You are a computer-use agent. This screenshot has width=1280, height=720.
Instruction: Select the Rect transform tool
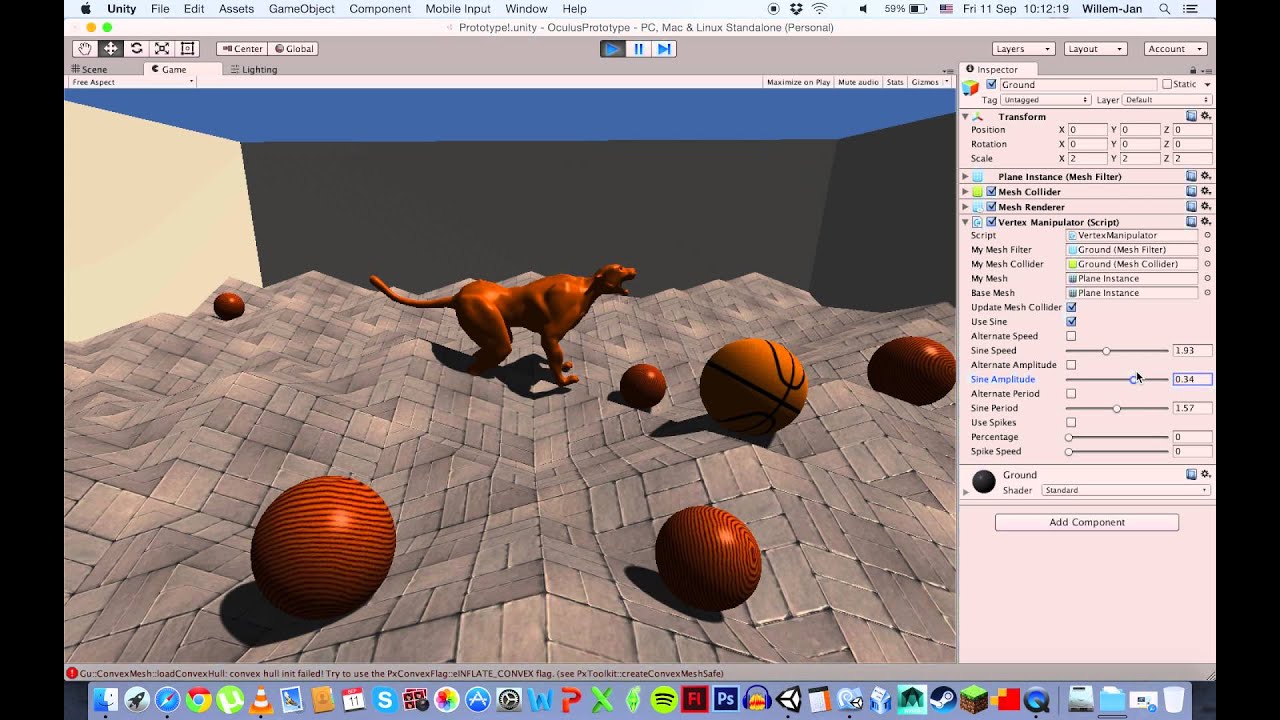[x=187, y=48]
